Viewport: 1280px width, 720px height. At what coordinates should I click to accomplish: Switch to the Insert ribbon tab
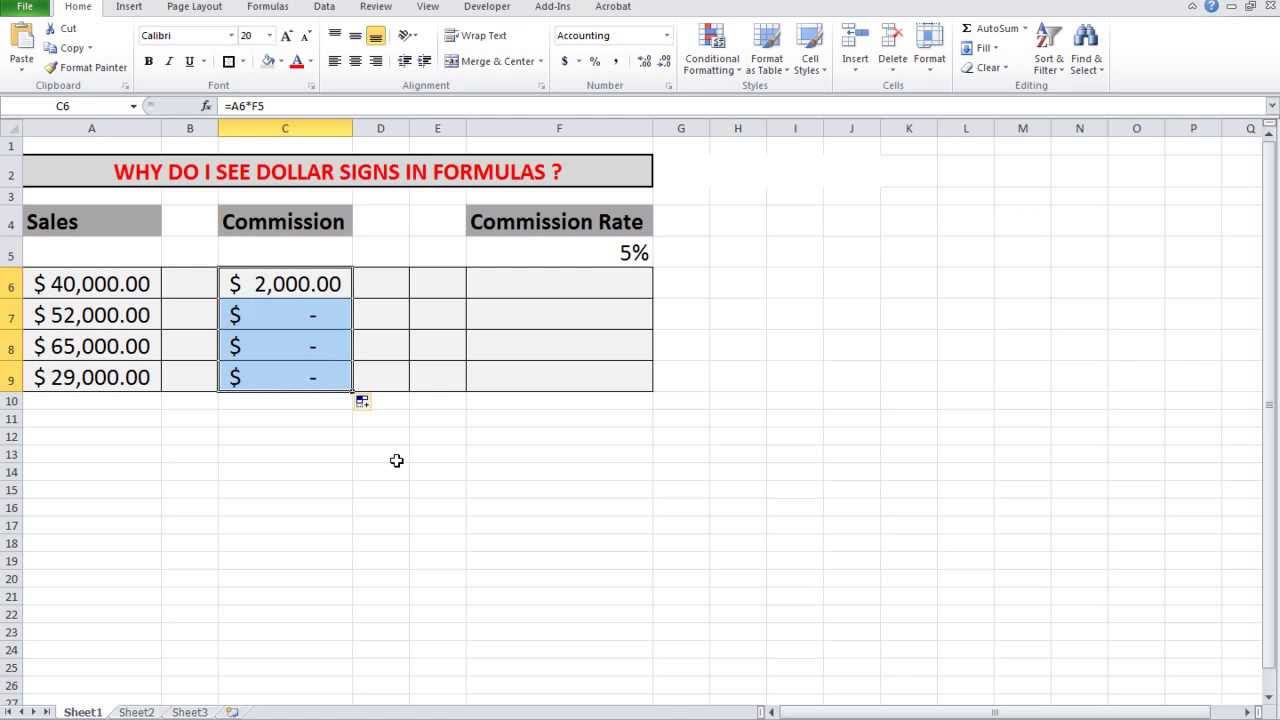pos(129,7)
